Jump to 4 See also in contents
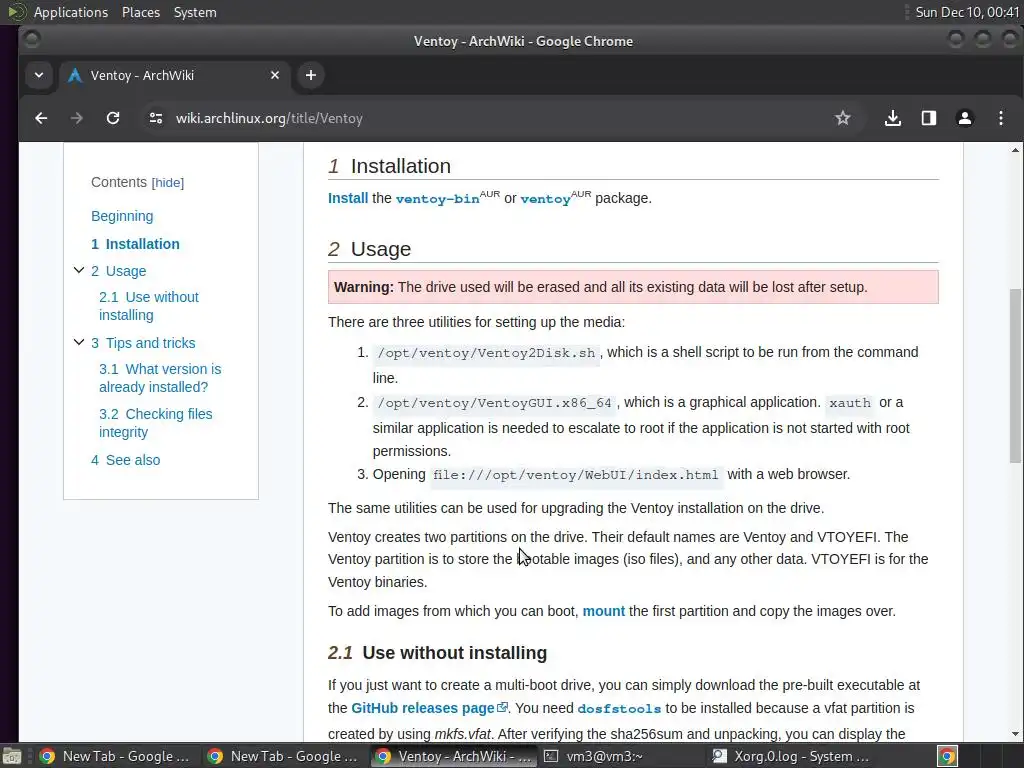 (x=125, y=460)
